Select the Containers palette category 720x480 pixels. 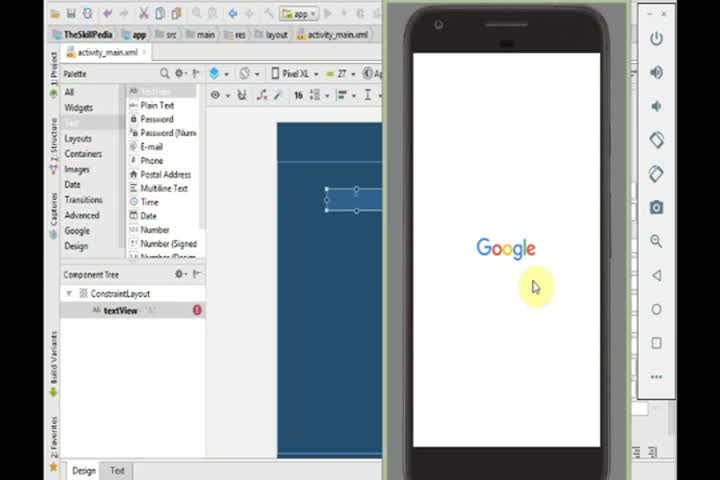coord(83,154)
